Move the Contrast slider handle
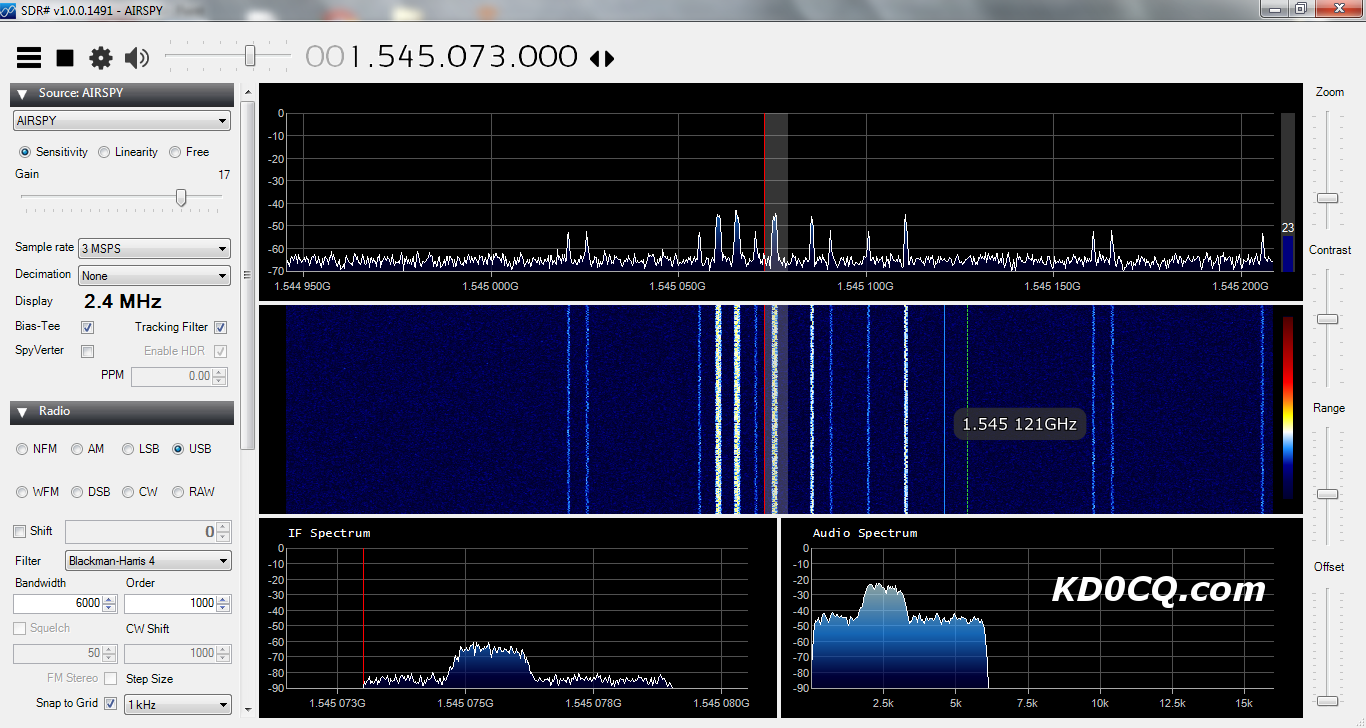This screenshot has height=728, width=1366. pos(1327,319)
